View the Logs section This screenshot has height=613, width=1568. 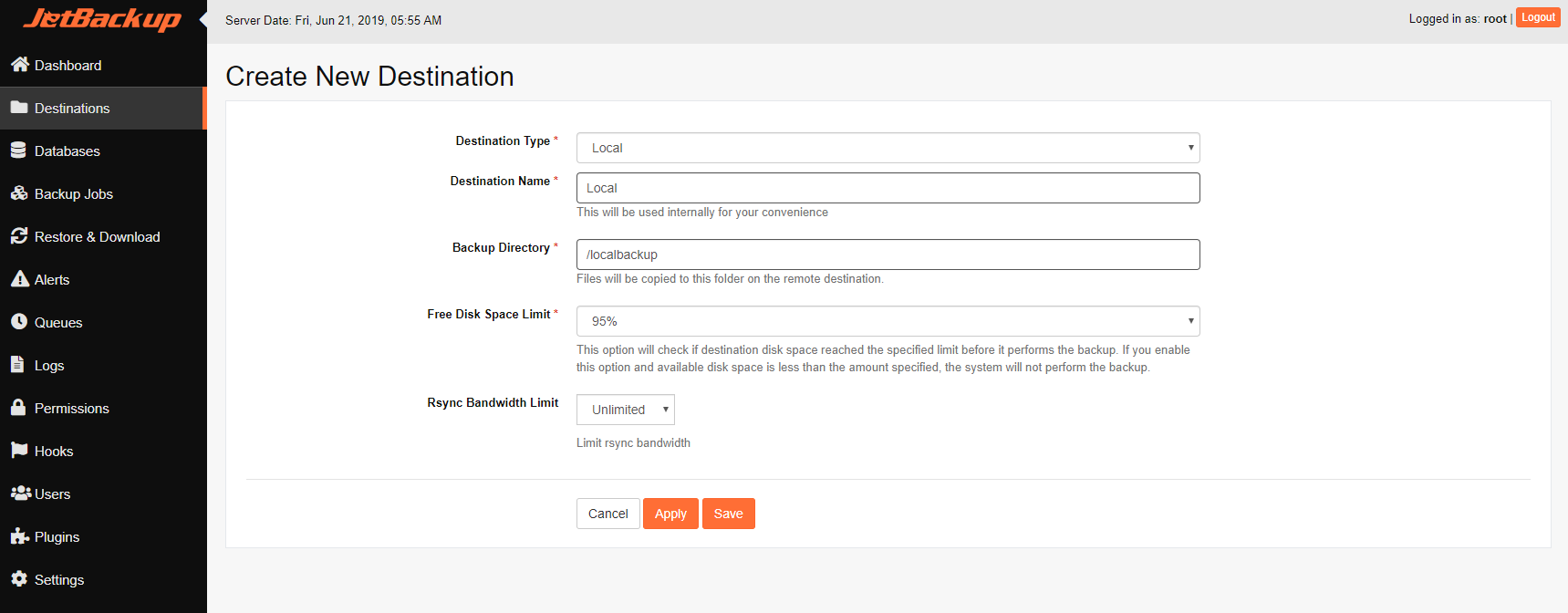103,365
